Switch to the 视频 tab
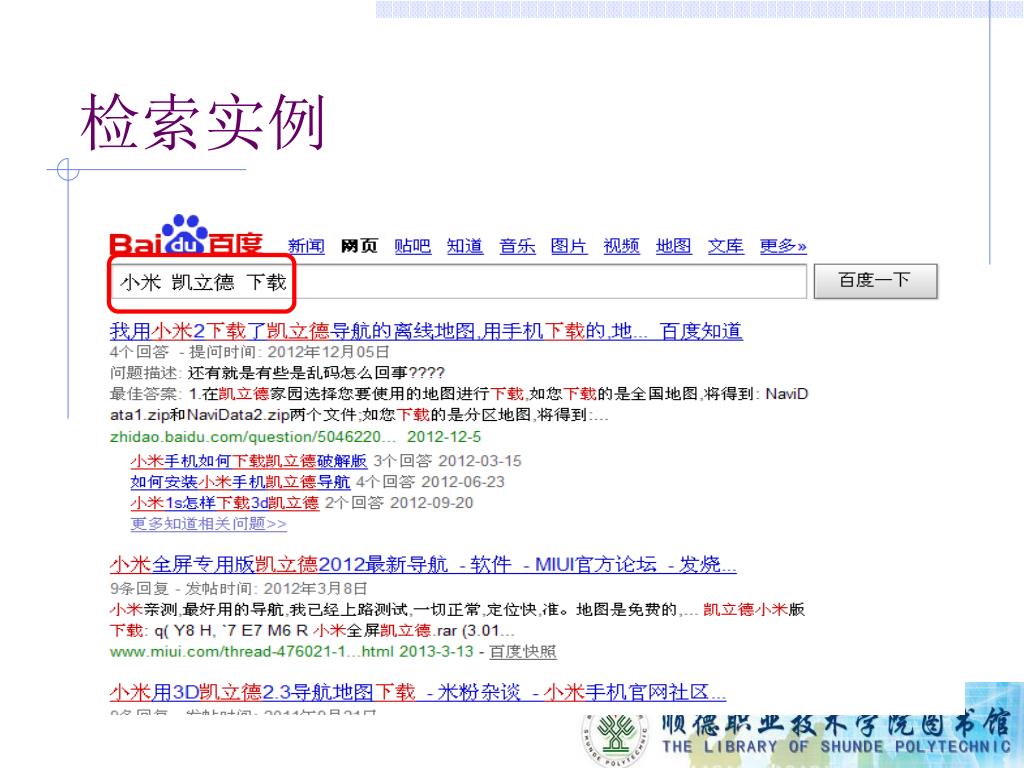 621,246
